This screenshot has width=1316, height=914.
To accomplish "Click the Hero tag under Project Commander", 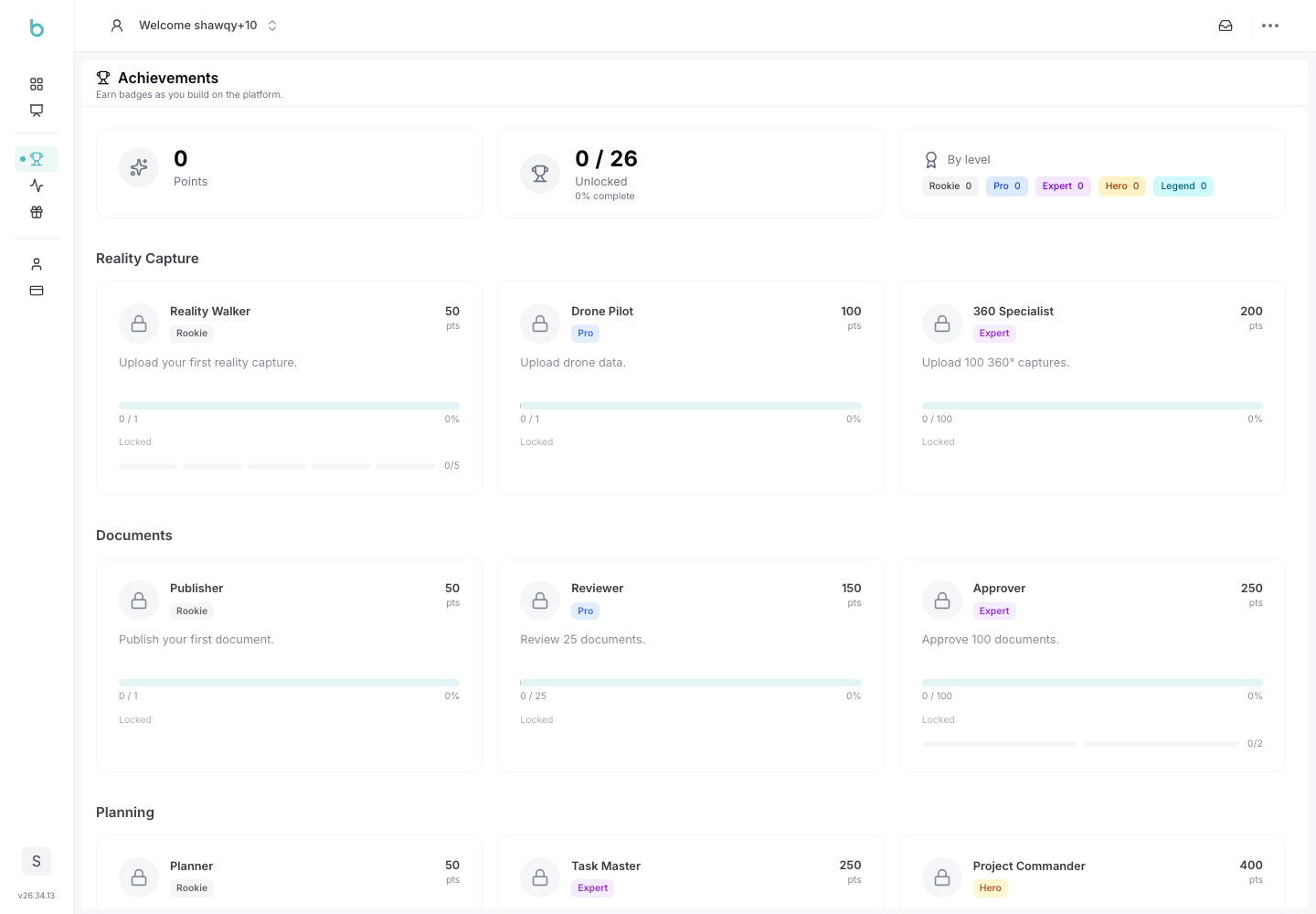I will point(991,888).
